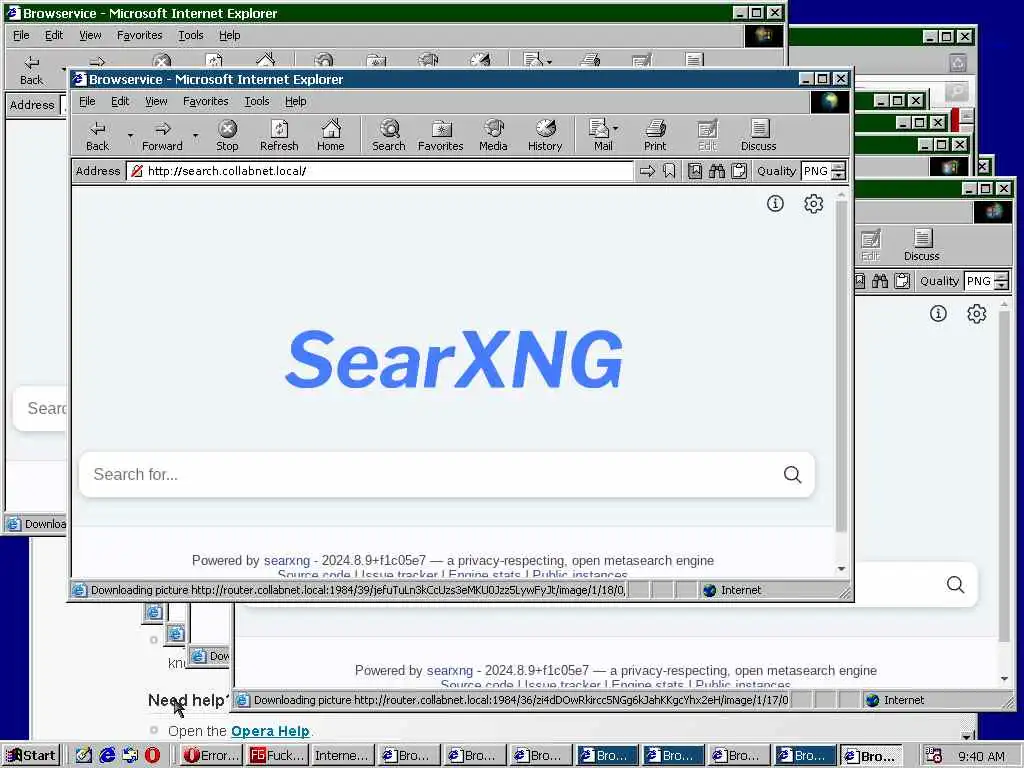This screenshot has height=768, width=1024.
Task: Open Back history dropdown arrow
Action: pos(130,136)
